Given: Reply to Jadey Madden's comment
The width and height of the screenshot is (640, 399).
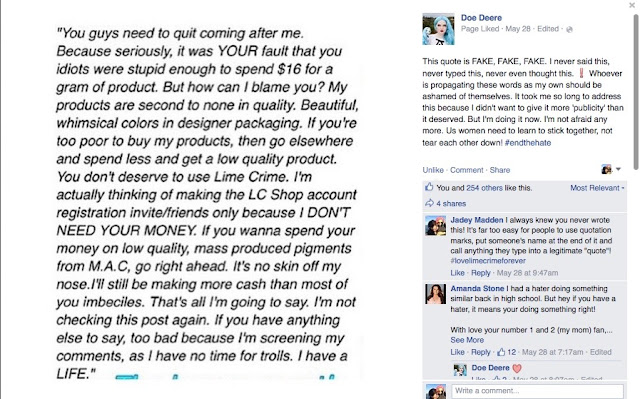Looking at the screenshot, I should pos(480,273).
